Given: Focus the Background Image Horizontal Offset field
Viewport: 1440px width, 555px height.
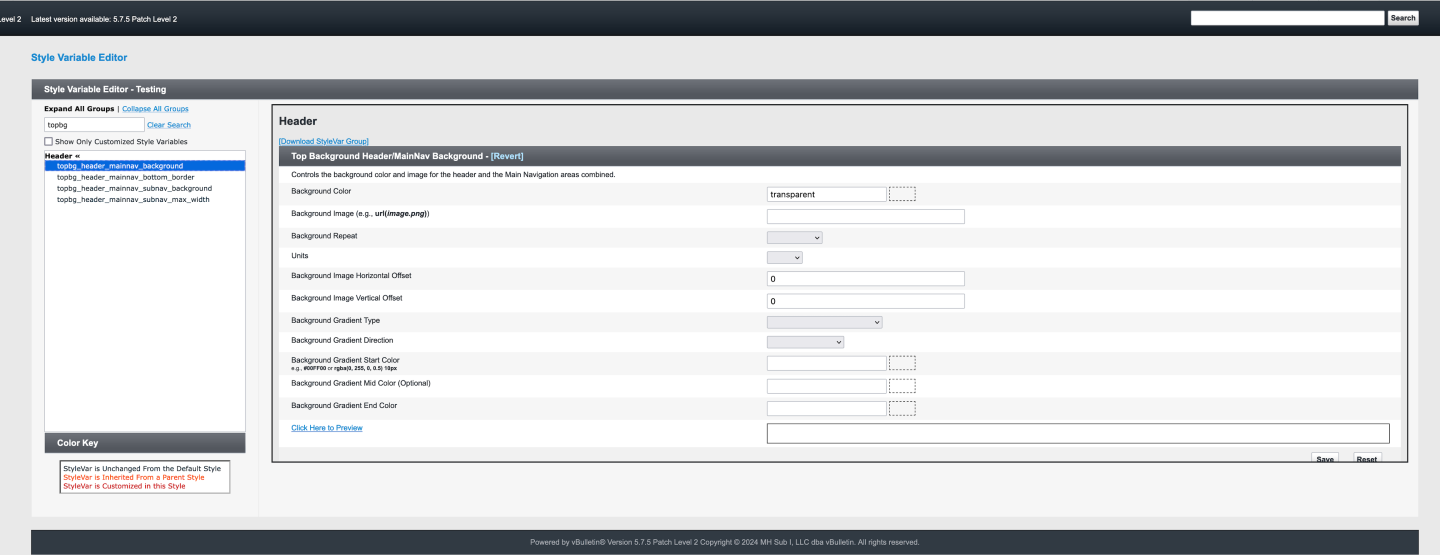Looking at the screenshot, I should click(x=866, y=279).
